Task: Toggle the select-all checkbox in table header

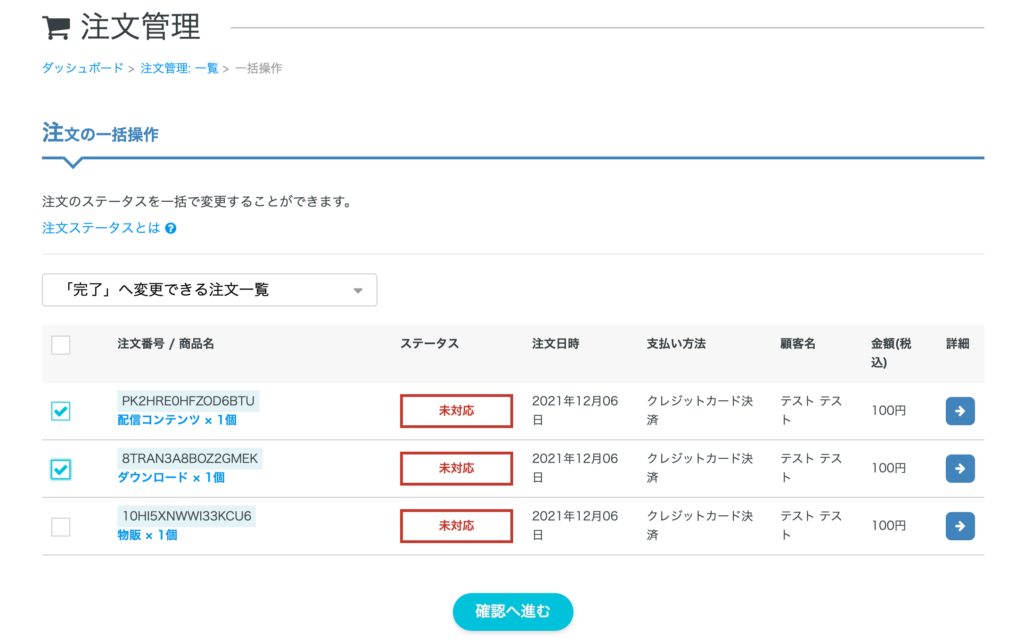Action: (61, 345)
